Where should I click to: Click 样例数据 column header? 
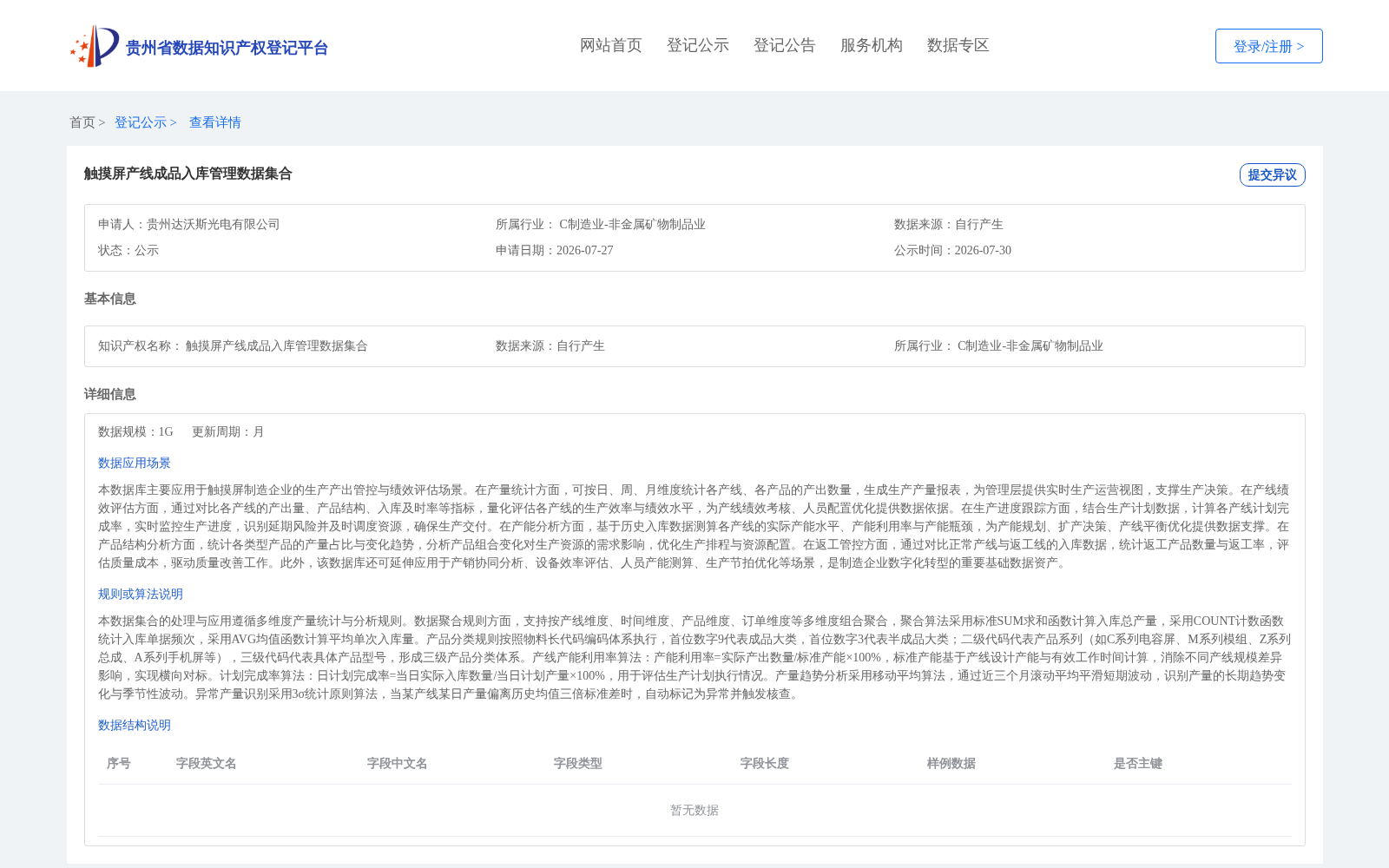[x=951, y=763]
